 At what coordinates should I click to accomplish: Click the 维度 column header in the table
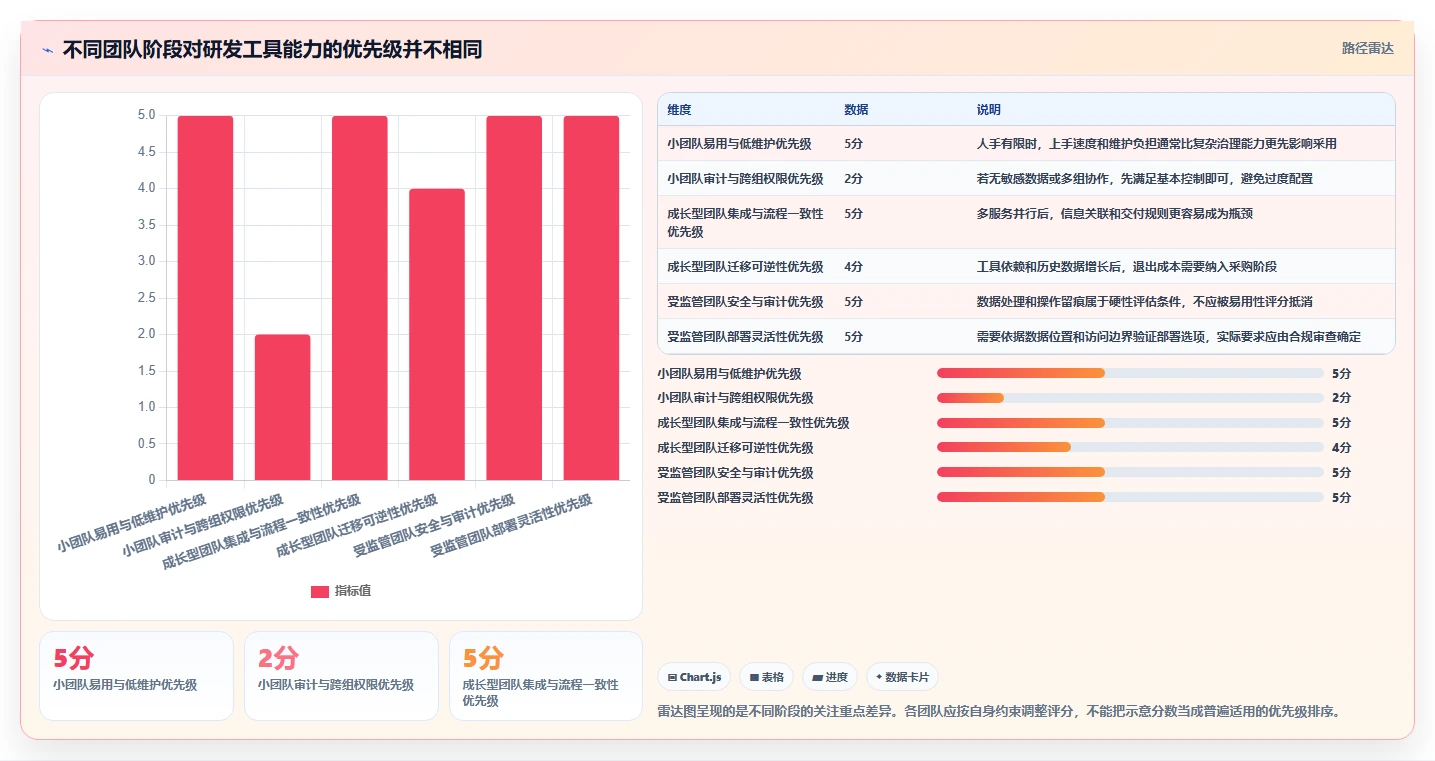tap(679, 110)
